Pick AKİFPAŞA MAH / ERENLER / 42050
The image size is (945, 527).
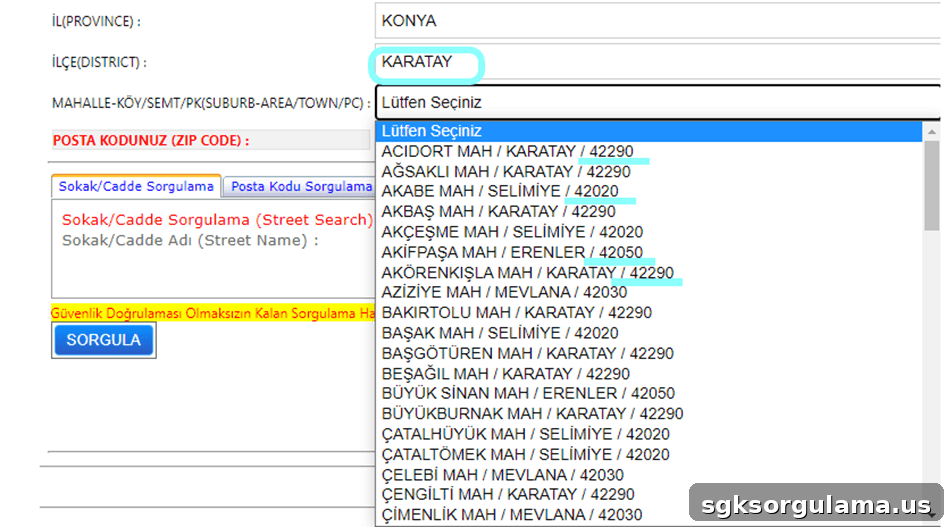[x=649, y=253]
